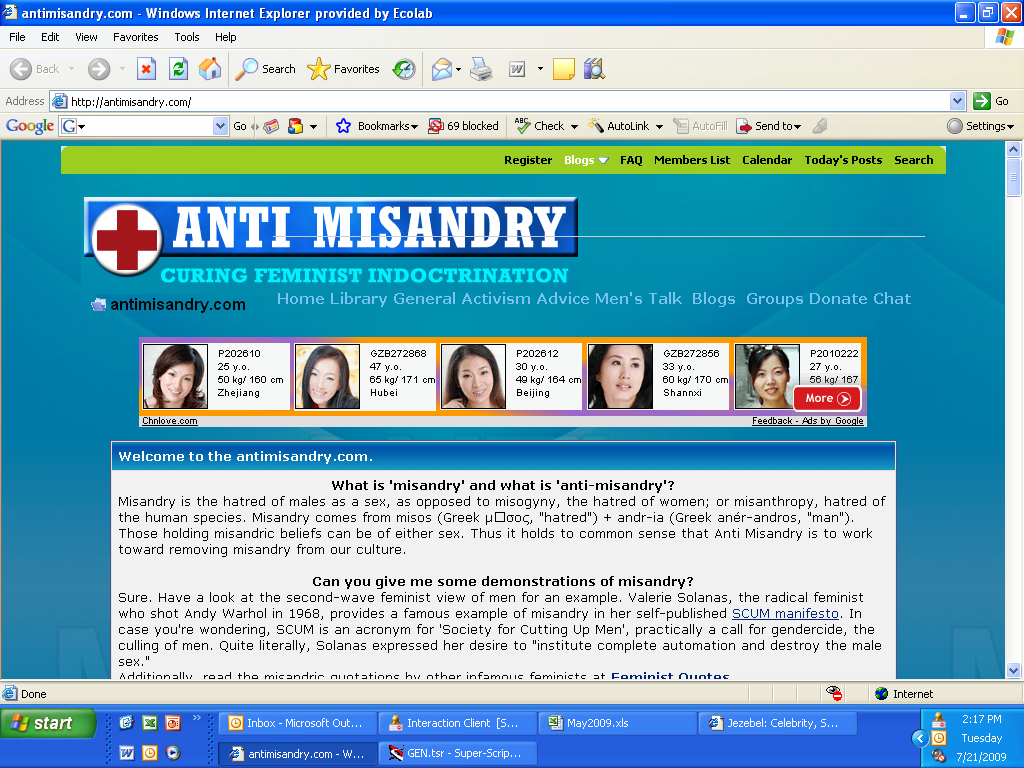Viewport: 1024px width, 768px height.
Task: Open the Google Bookmarks dropdown
Action: pos(376,126)
